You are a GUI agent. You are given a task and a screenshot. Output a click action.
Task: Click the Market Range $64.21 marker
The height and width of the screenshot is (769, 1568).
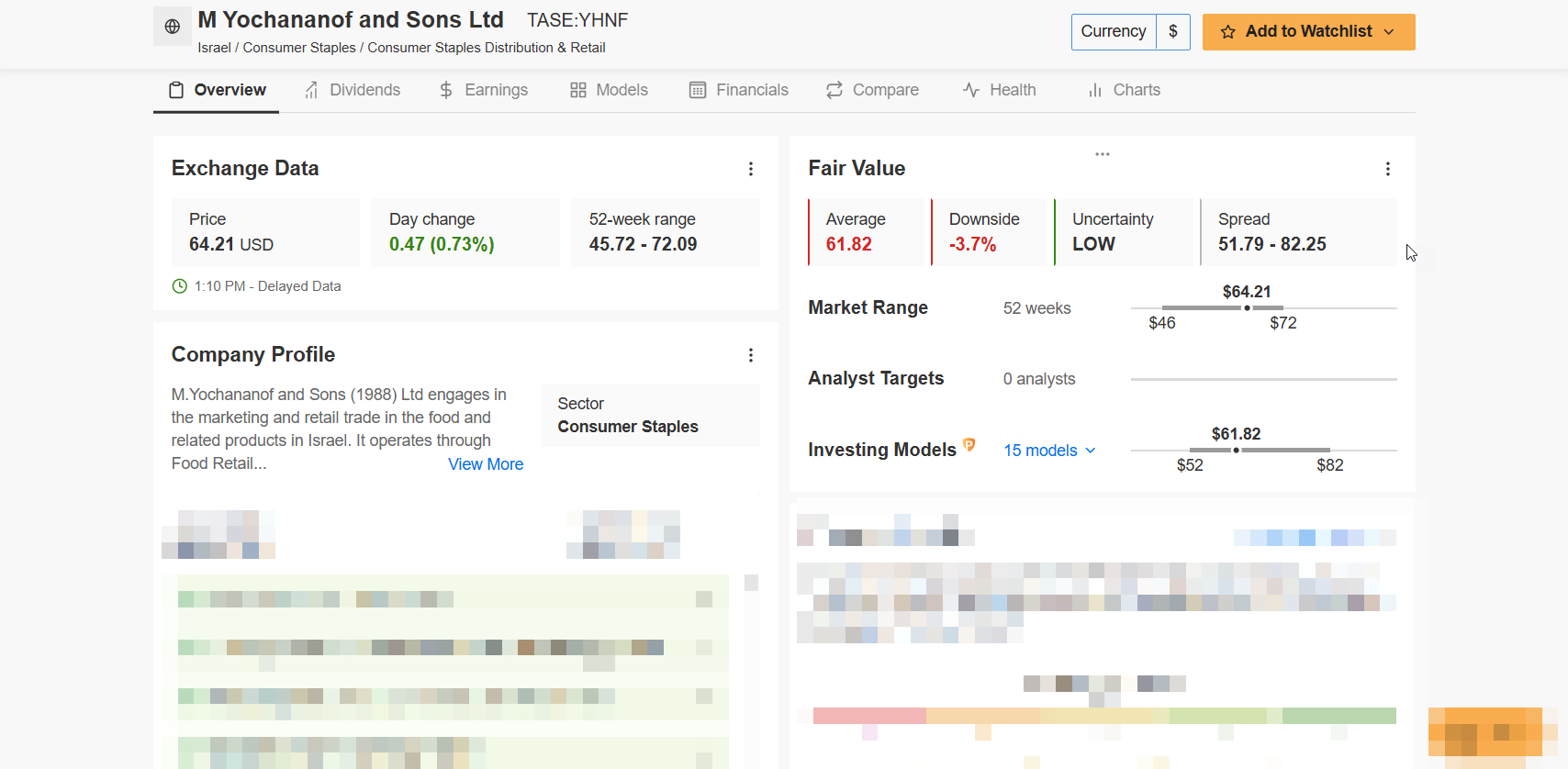1247,308
